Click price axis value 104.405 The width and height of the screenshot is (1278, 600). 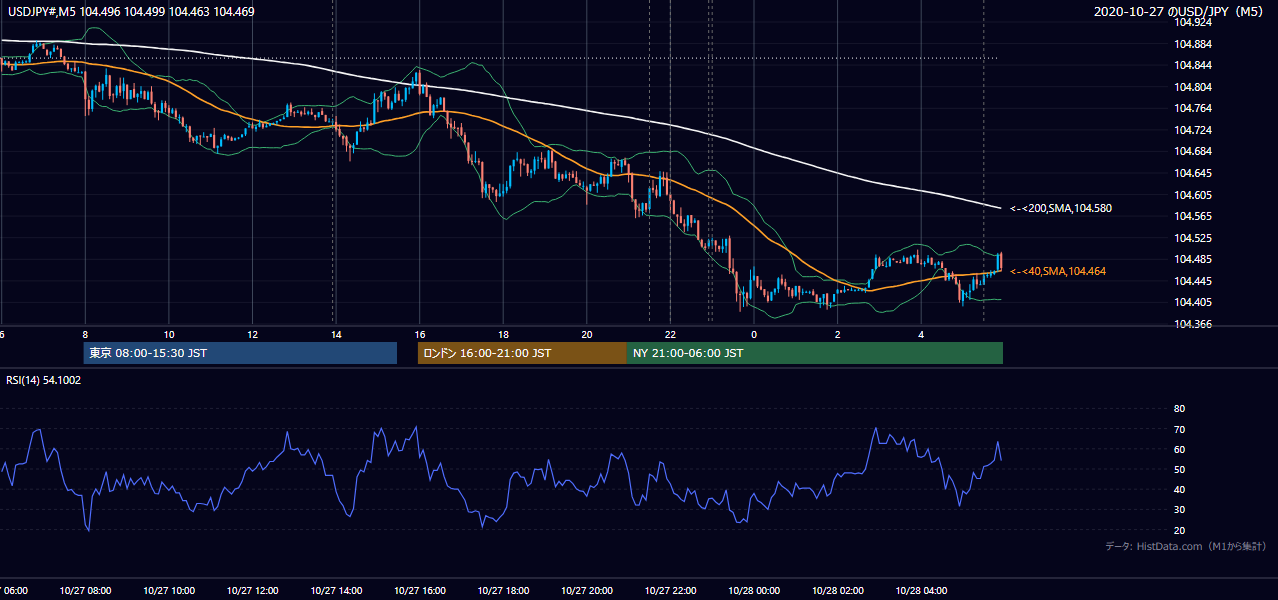1192,302
